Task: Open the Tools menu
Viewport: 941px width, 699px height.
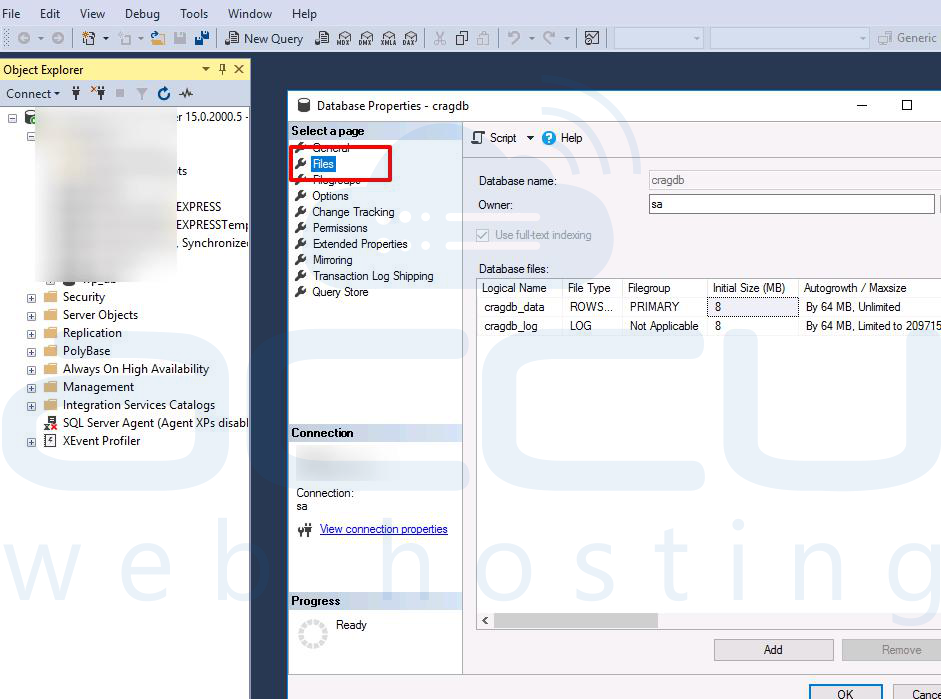Action: 193,13
